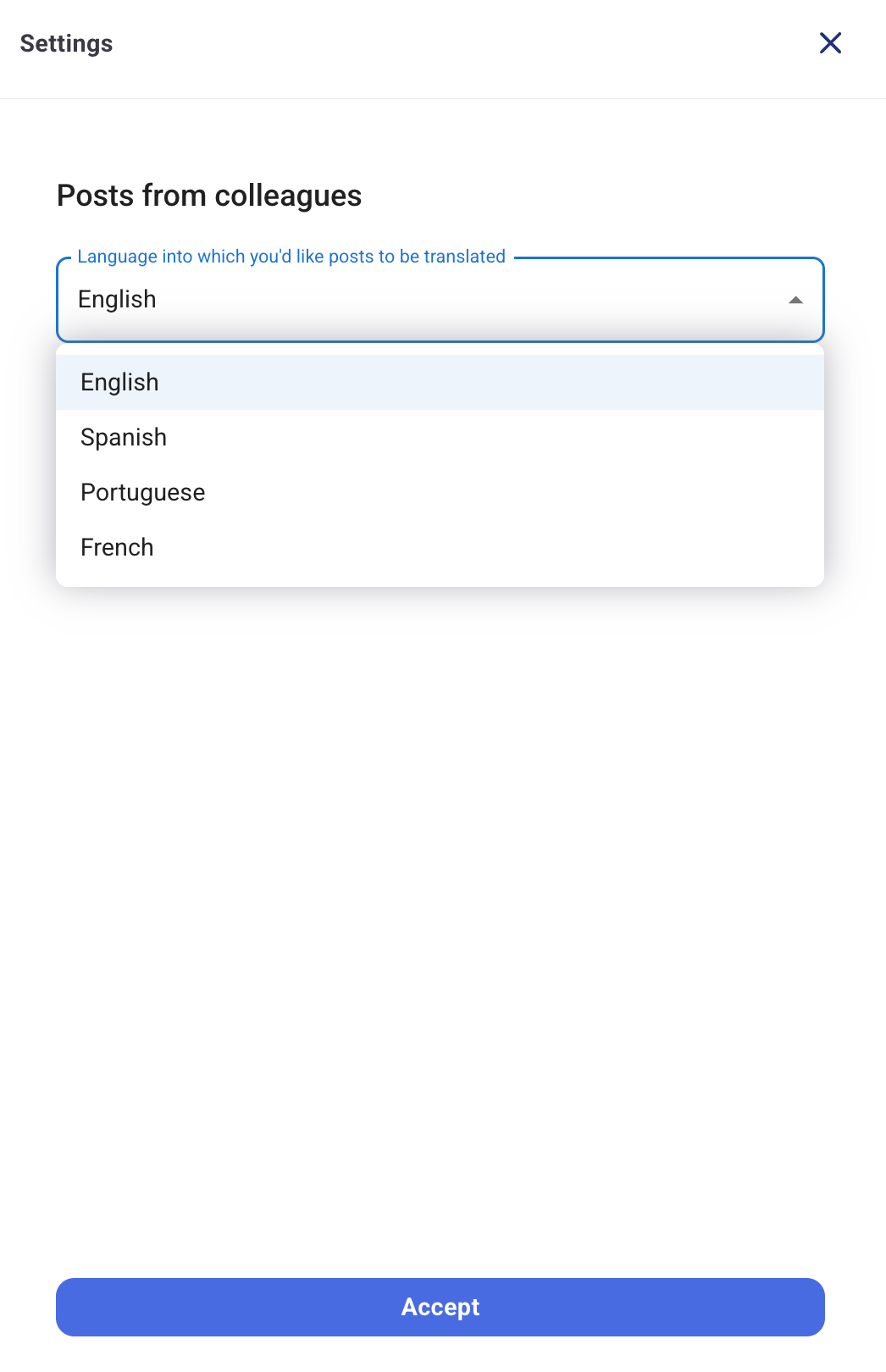Tap the triangle icon beside English
Viewport: 886px width, 1372px height.
pyautogui.click(x=795, y=300)
